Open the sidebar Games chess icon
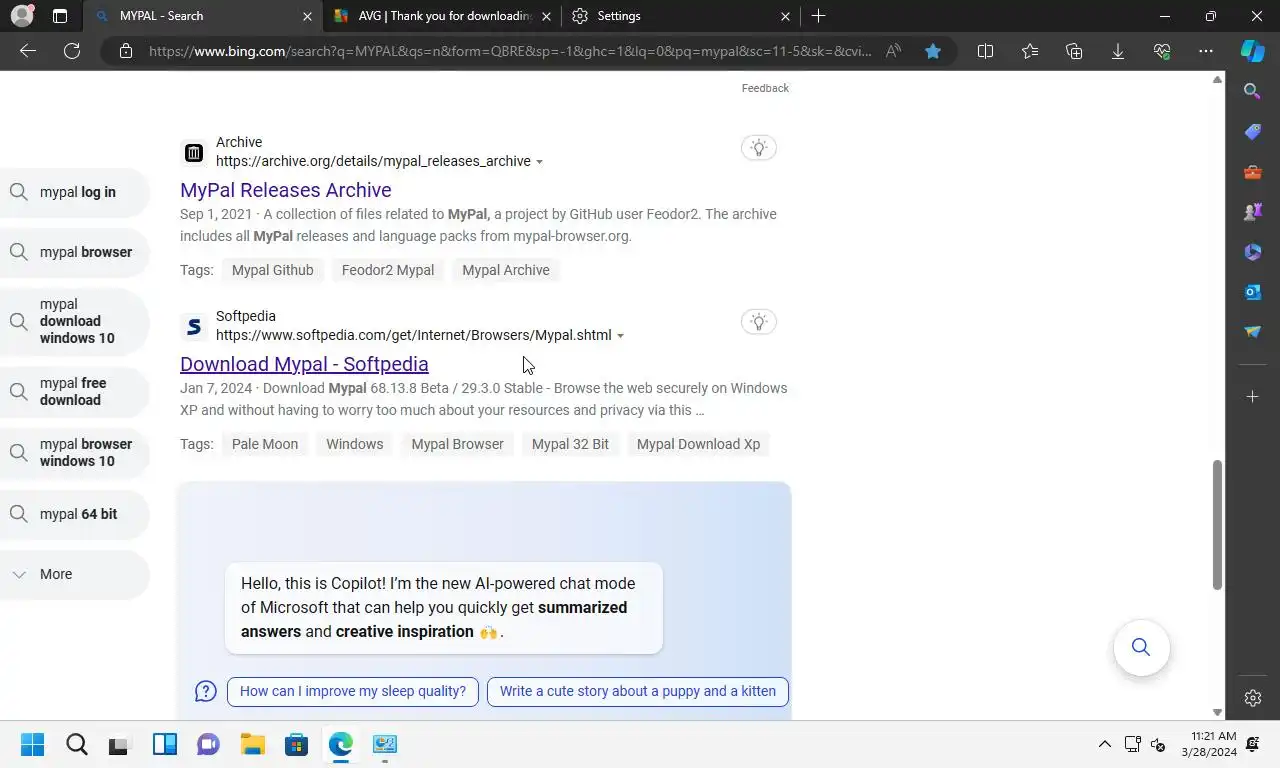This screenshot has width=1280, height=768. 1253,212
